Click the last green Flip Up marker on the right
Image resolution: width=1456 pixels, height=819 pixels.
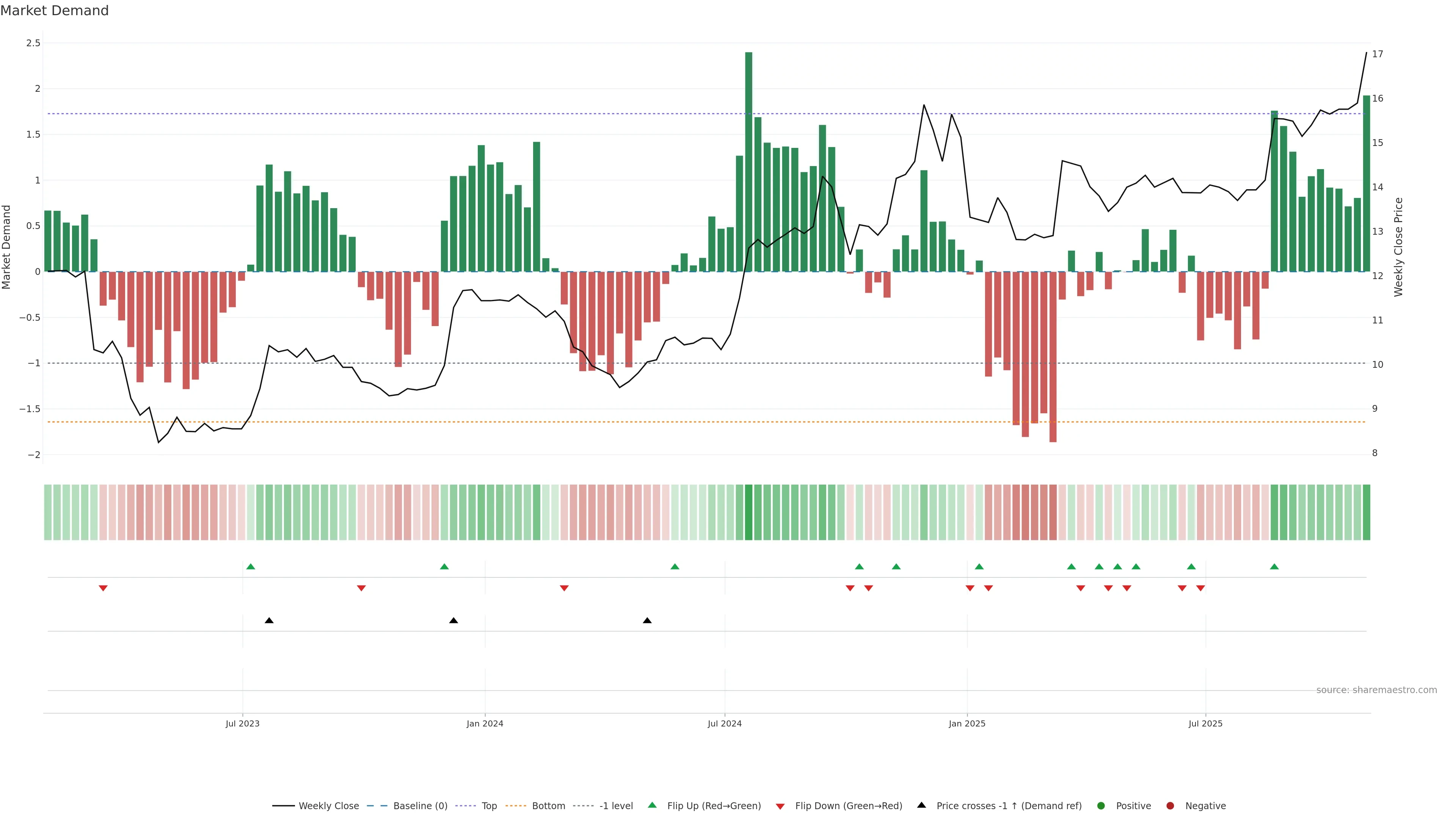coord(1274,567)
